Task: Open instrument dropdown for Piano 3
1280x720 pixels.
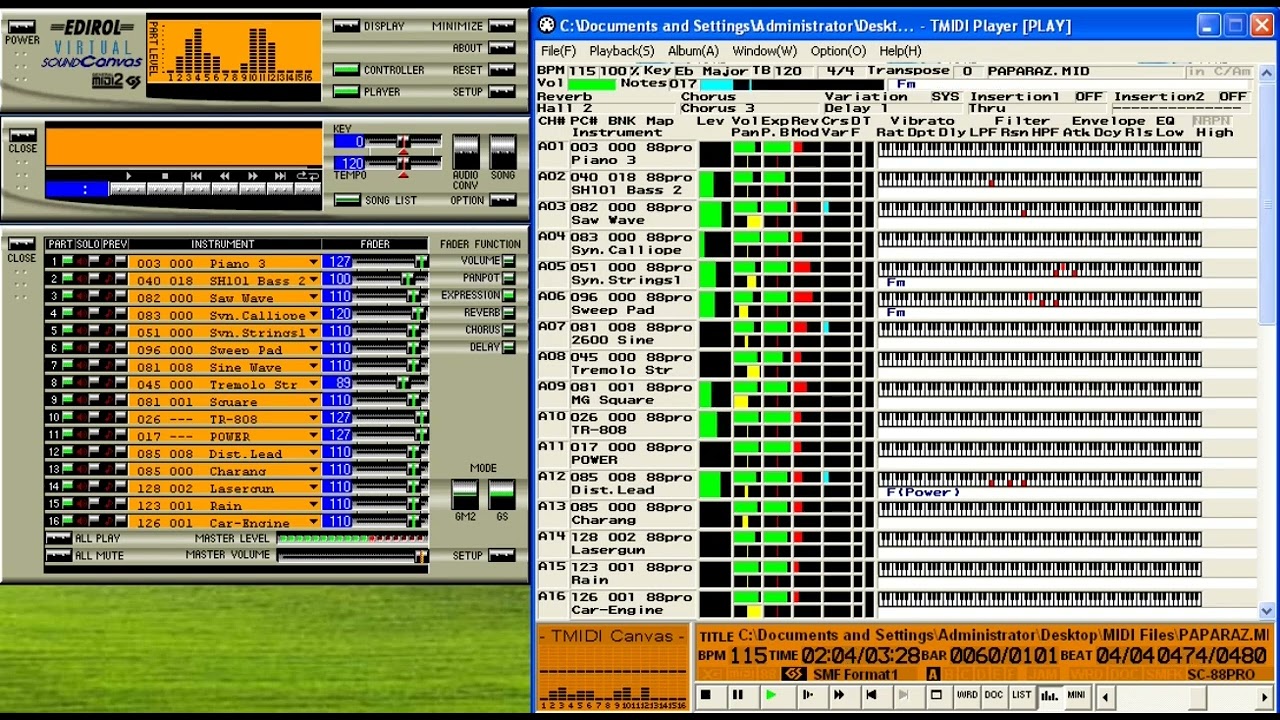Action: tap(314, 263)
